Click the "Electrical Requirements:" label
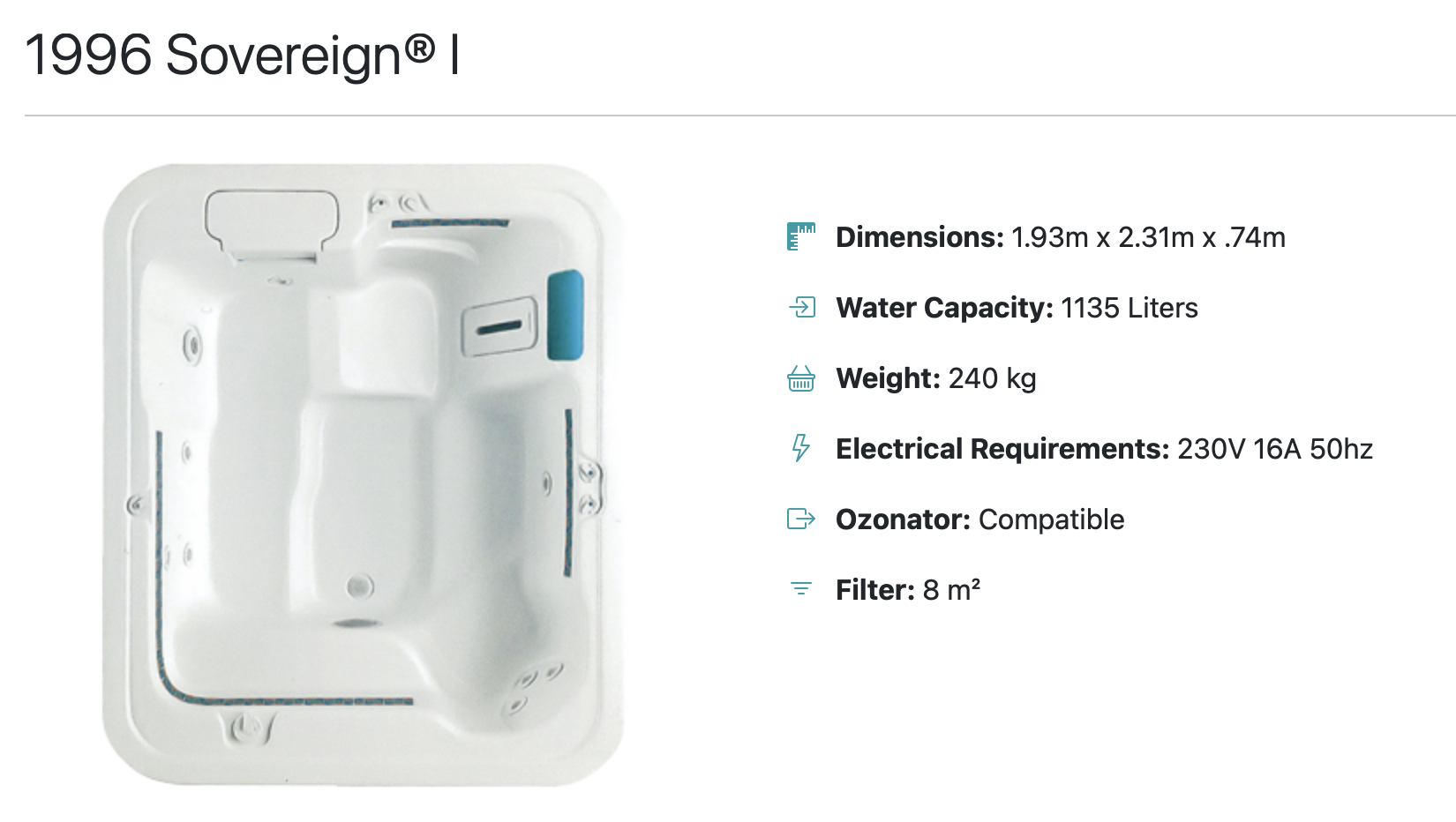 point(1002,449)
